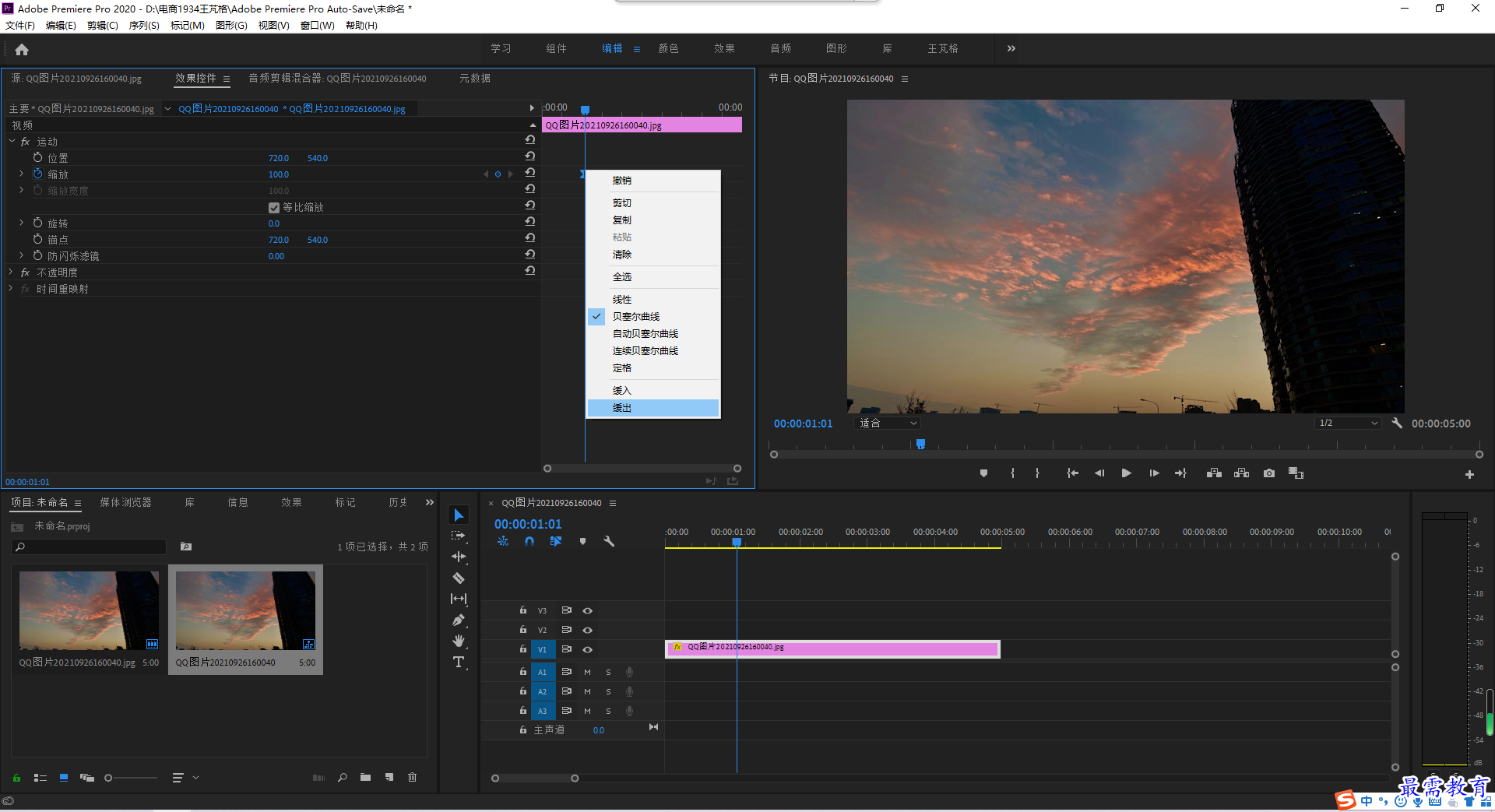Step forward one frame in program monitor

[1154, 473]
